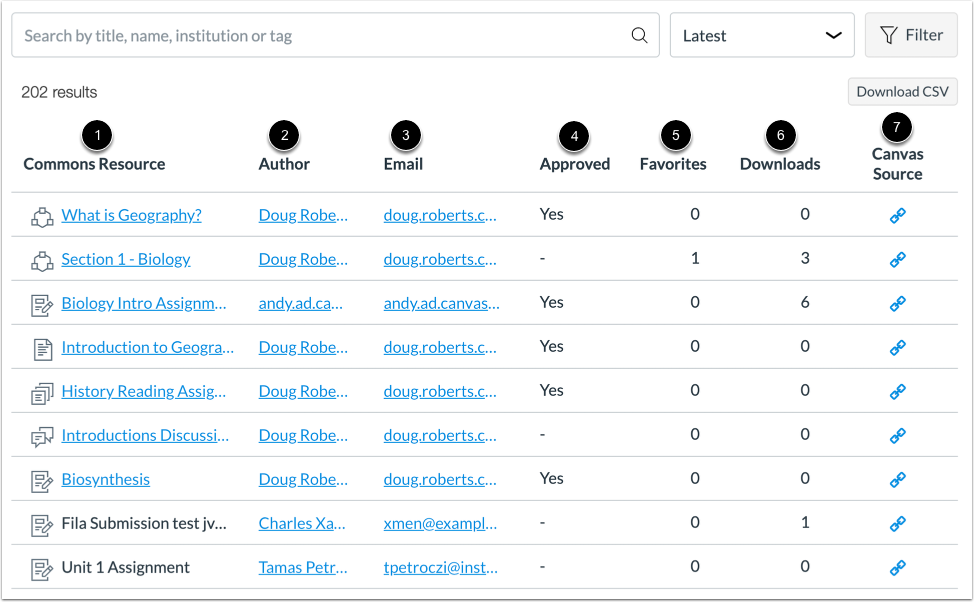This screenshot has width=974, height=602.
Task: Open the tpetroczi email link
Action: click(440, 566)
